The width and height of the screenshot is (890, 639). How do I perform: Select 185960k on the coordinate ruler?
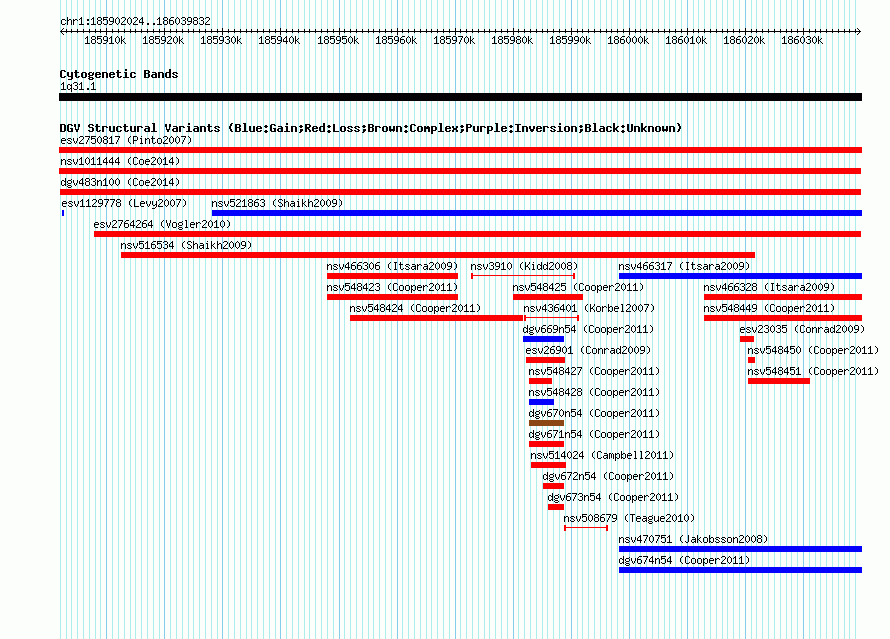coord(396,40)
